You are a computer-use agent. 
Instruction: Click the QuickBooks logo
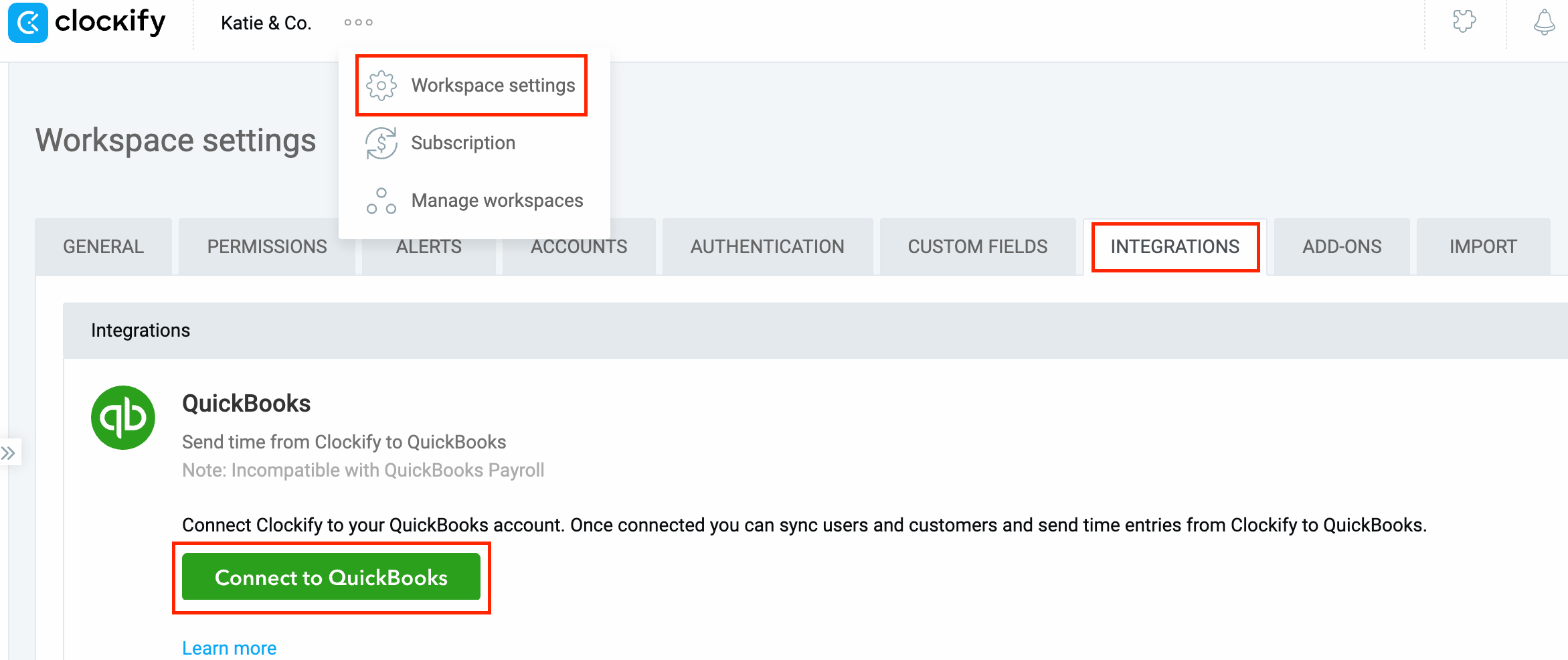123,417
